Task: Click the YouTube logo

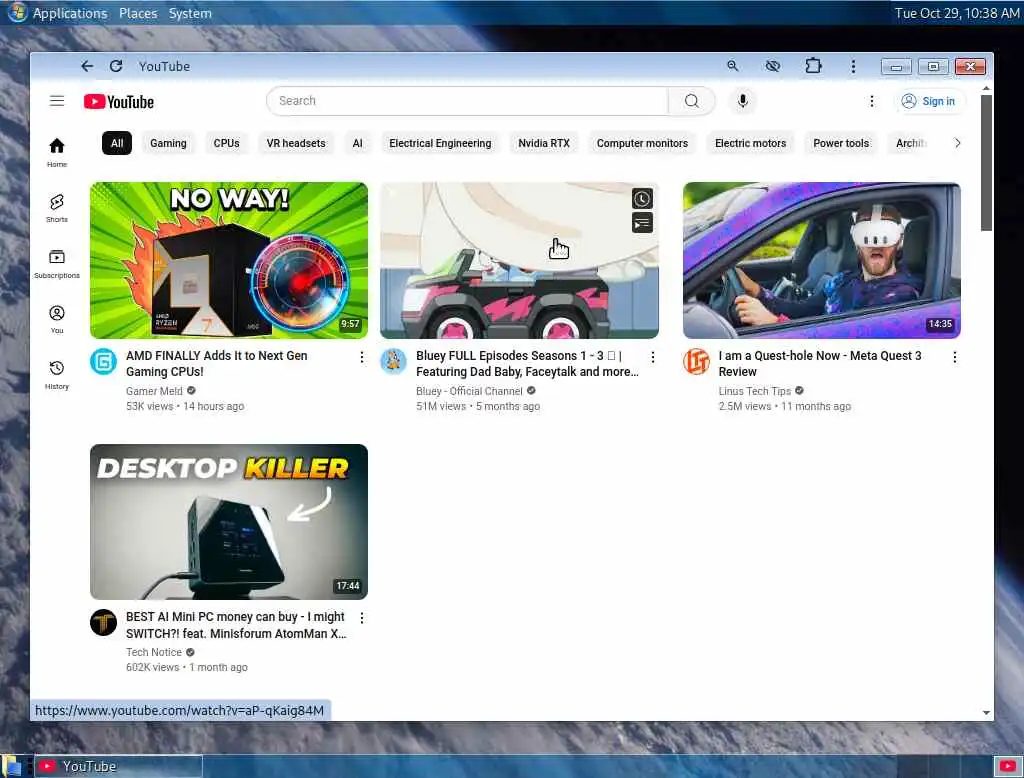Action: pos(119,102)
